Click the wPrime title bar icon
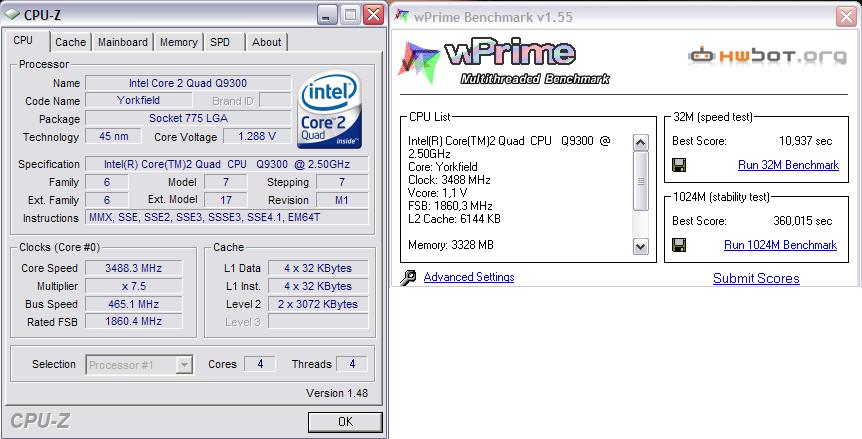The image size is (862, 439). tap(402, 16)
